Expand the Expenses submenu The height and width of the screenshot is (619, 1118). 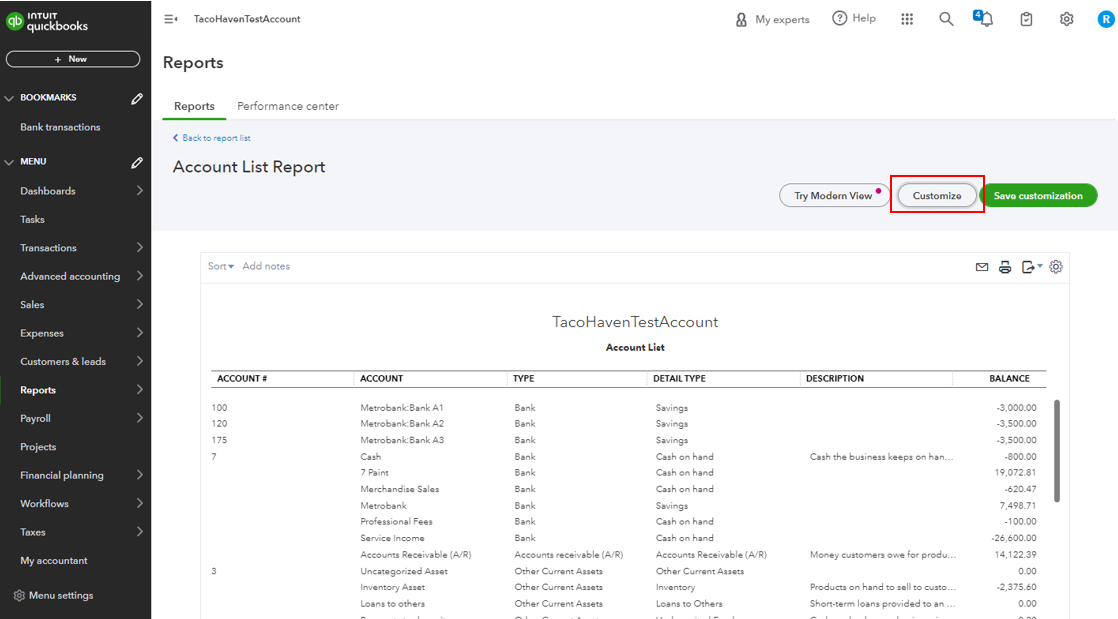[x=140, y=333]
